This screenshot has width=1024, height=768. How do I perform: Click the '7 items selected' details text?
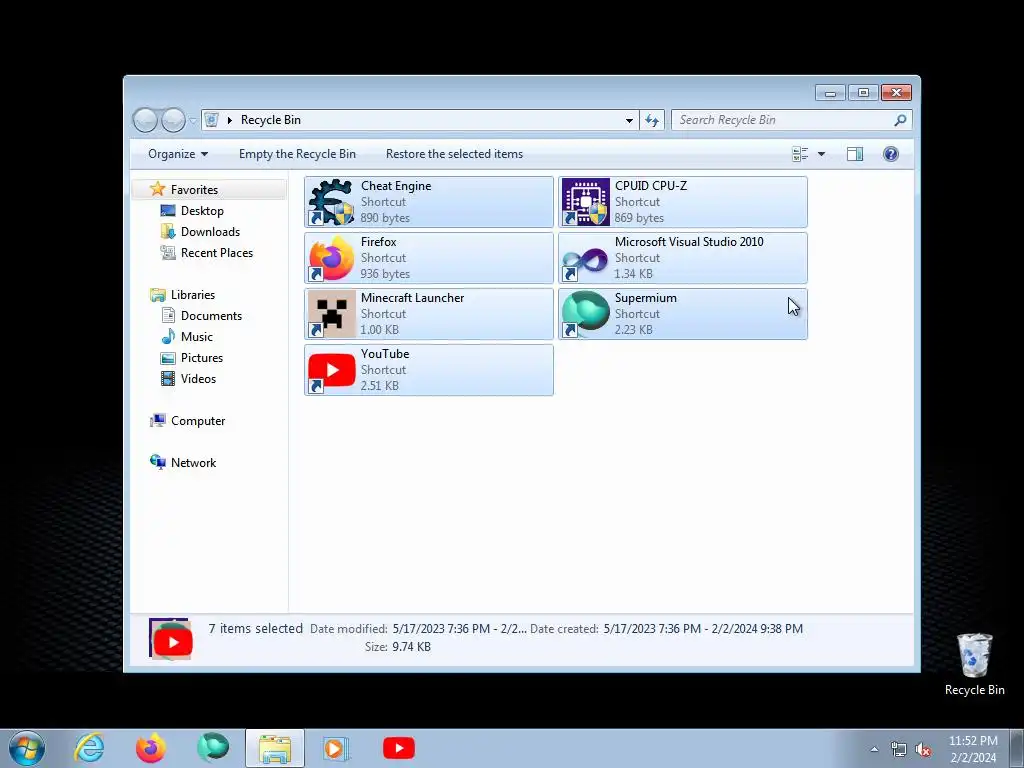[x=255, y=628]
